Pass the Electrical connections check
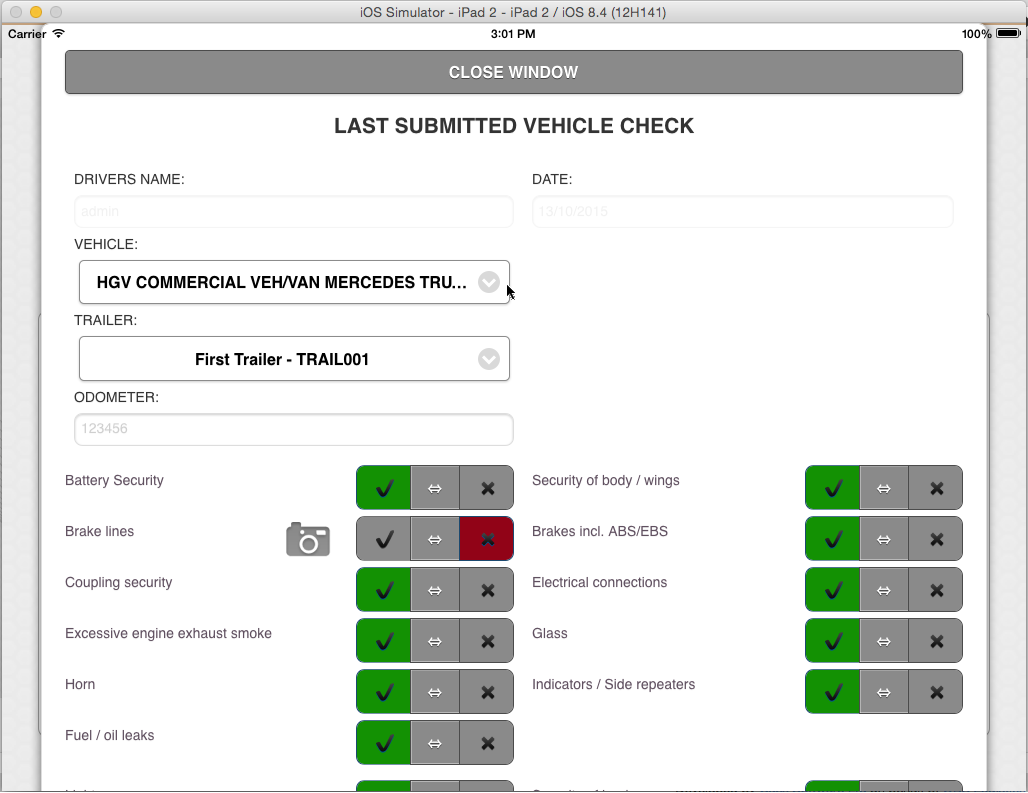 click(833, 590)
